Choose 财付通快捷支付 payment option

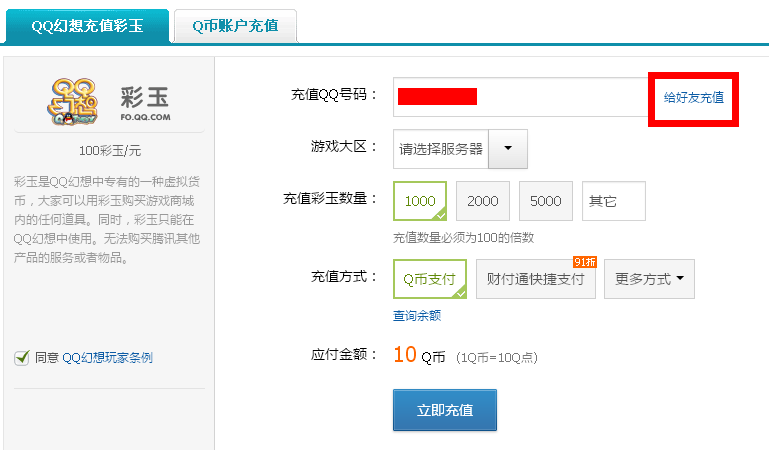[535, 279]
